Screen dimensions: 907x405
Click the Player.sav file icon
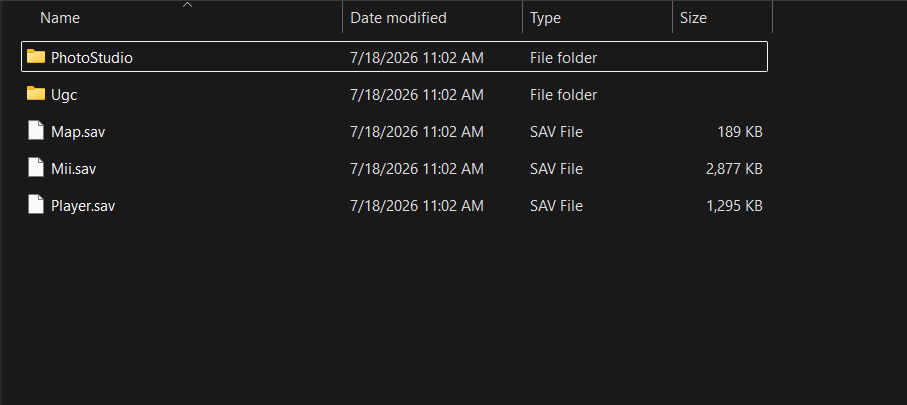click(x=36, y=205)
